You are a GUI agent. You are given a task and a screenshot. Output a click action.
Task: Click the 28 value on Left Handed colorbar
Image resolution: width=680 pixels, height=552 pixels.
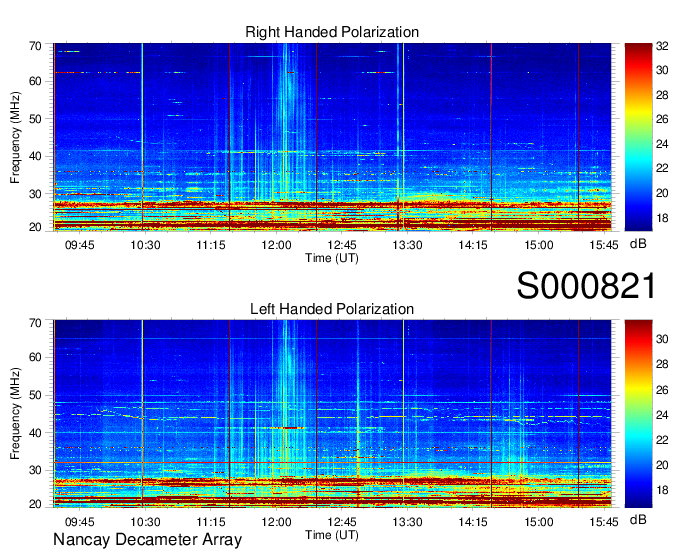tap(662, 364)
